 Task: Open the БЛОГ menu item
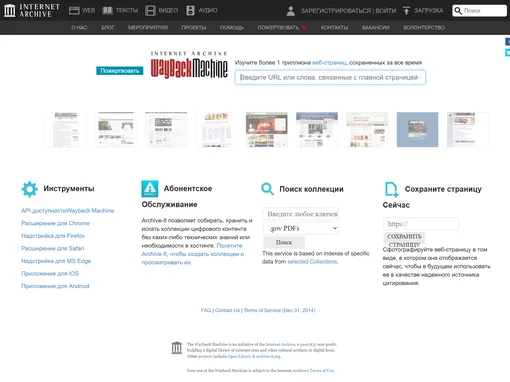[x=108, y=28]
